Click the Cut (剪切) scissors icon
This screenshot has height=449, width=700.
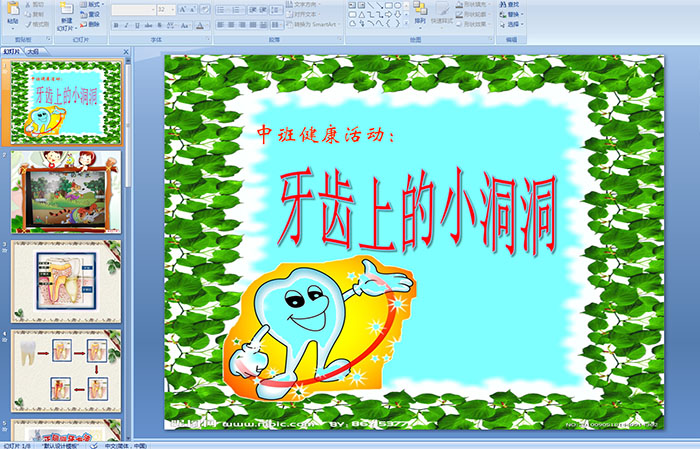tap(28, 5)
